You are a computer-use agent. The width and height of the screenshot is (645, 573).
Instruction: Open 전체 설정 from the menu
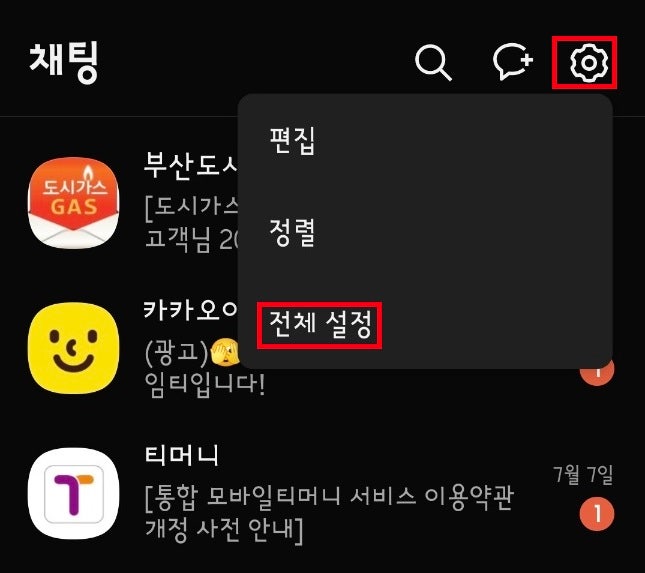tap(320, 325)
